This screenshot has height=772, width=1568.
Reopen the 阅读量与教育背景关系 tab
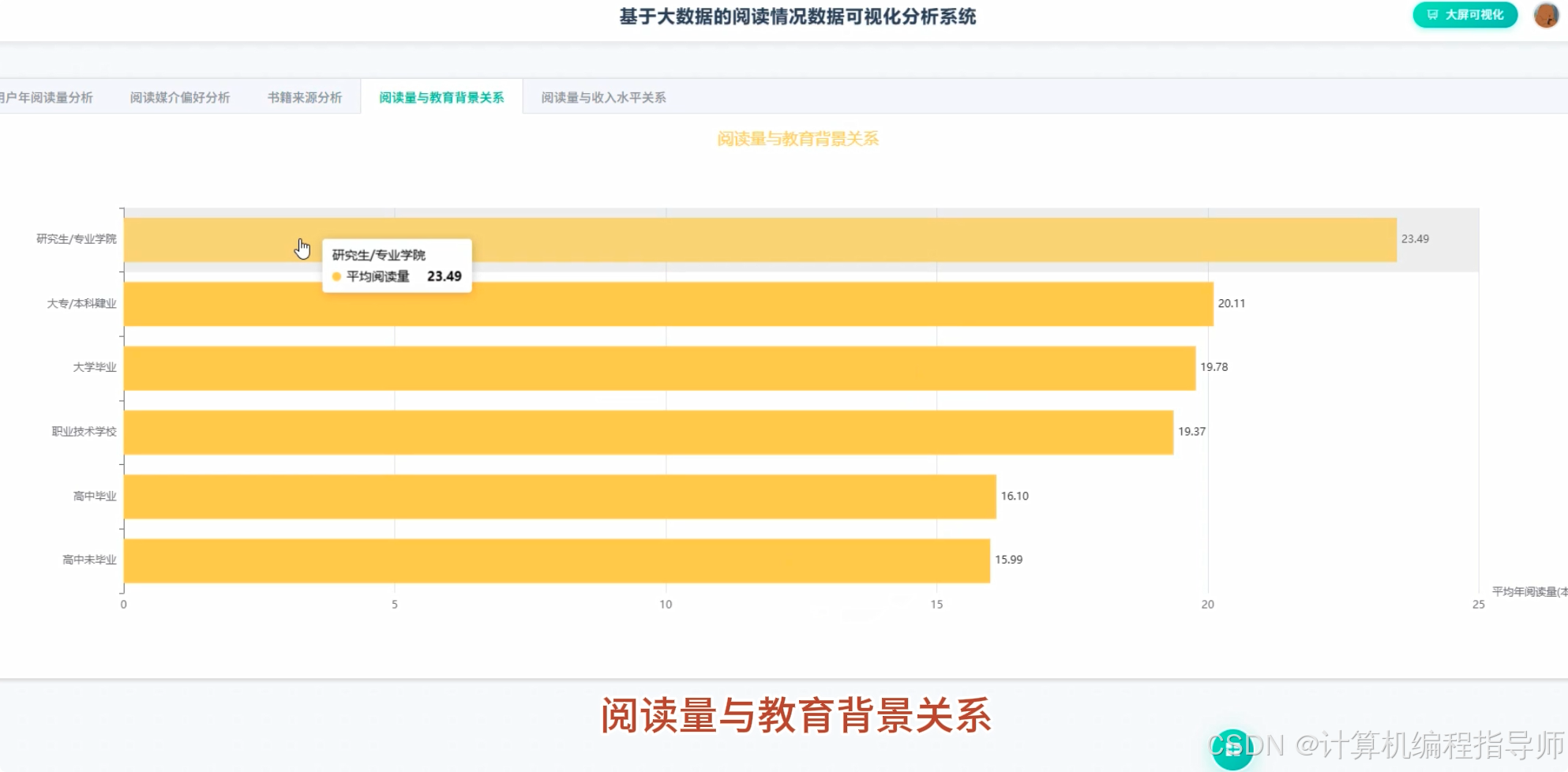[441, 97]
